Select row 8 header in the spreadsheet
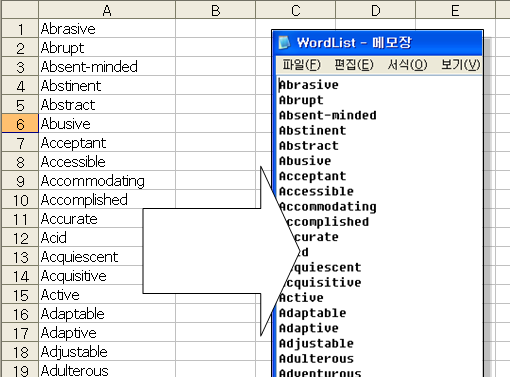This screenshot has width=510, height=377. point(20,161)
